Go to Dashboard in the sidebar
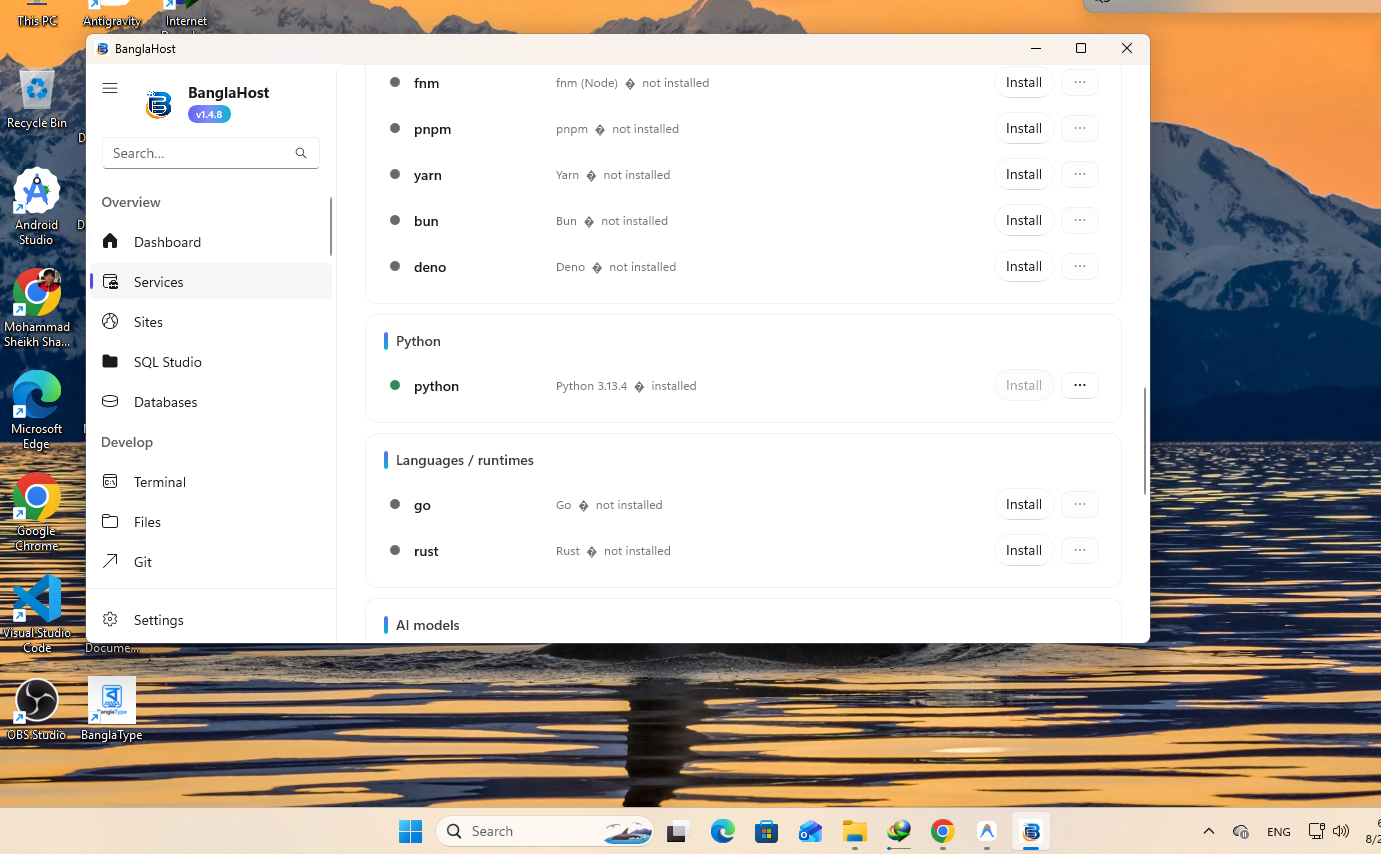Viewport: 1381px width, 854px height. [x=211, y=242]
